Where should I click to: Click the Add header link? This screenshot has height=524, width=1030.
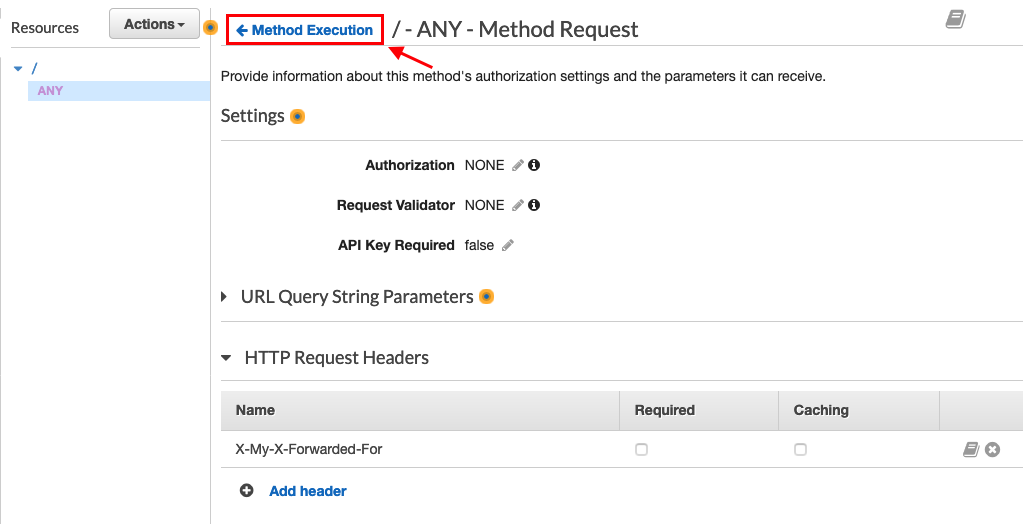308,491
